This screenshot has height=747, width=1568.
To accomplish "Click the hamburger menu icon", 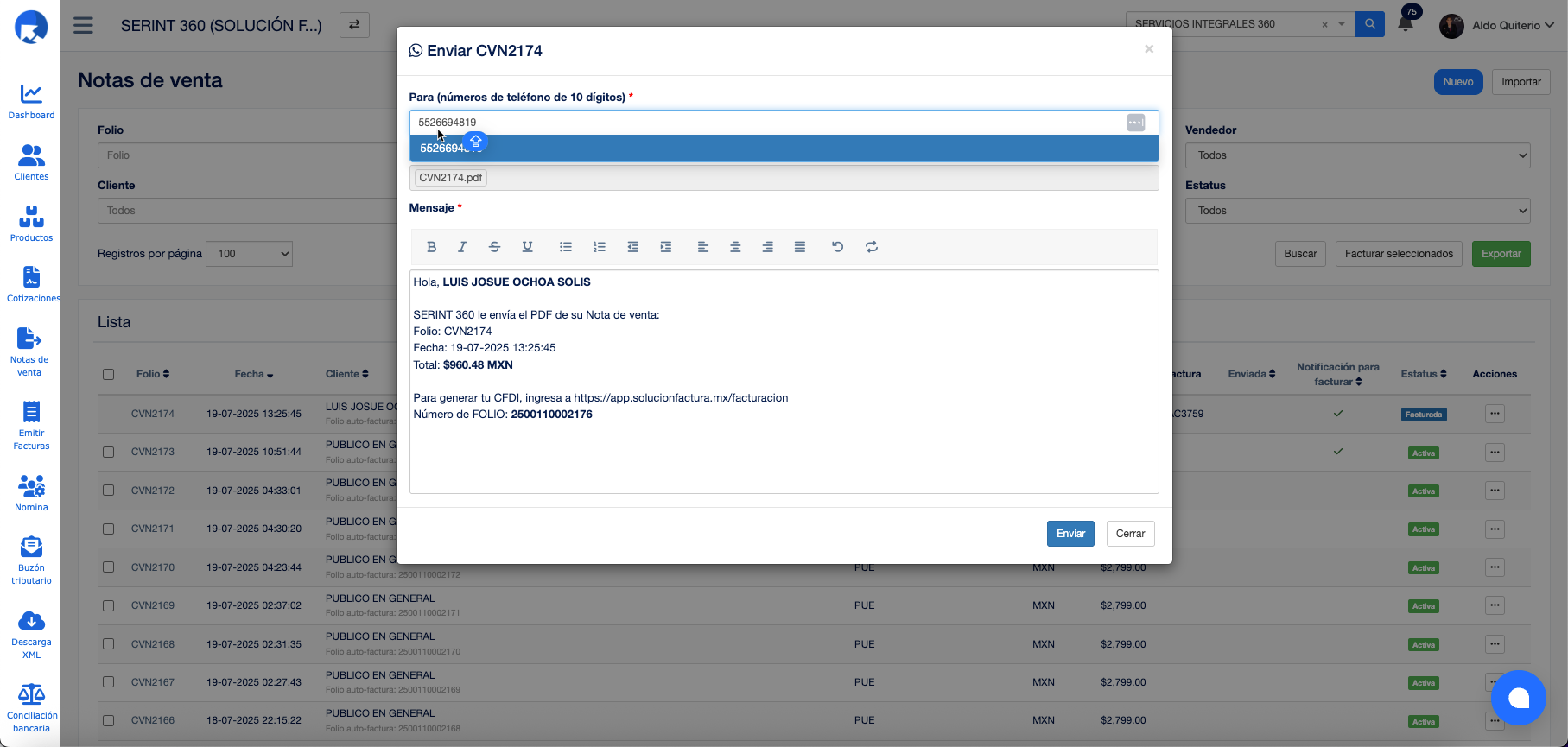I will [83, 25].
